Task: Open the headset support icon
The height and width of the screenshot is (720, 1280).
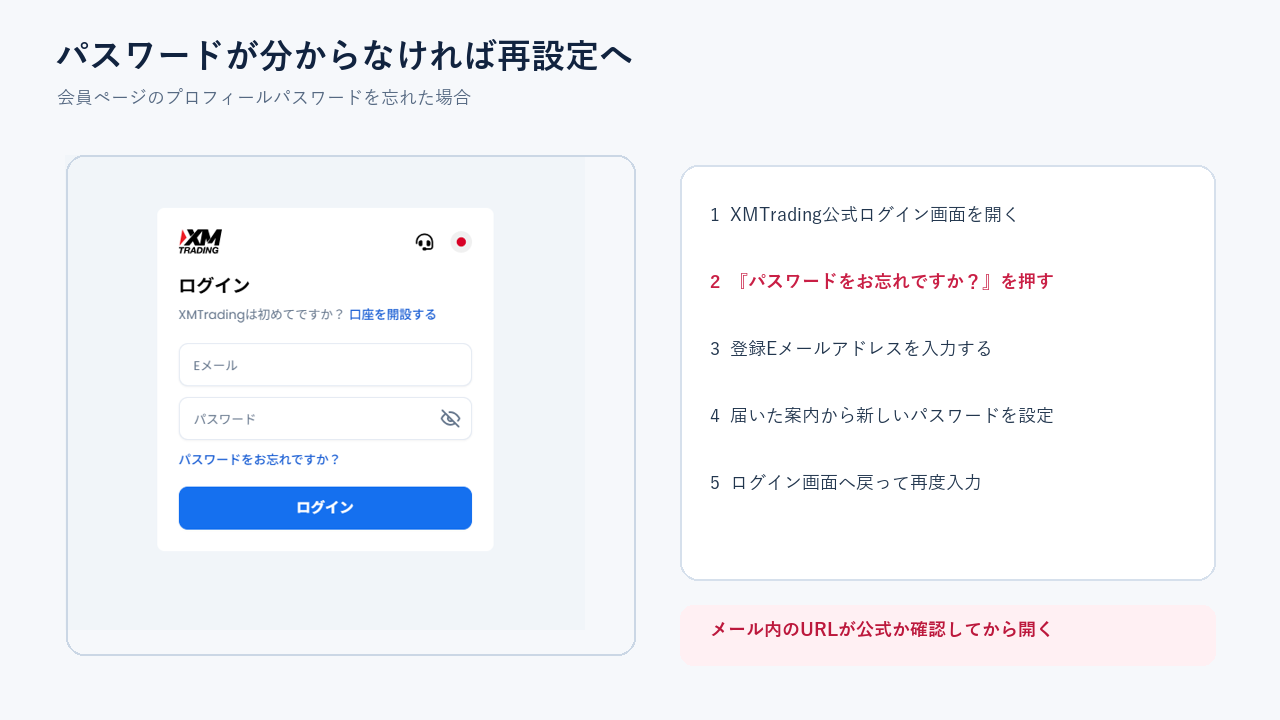Action: coord(425,242)
